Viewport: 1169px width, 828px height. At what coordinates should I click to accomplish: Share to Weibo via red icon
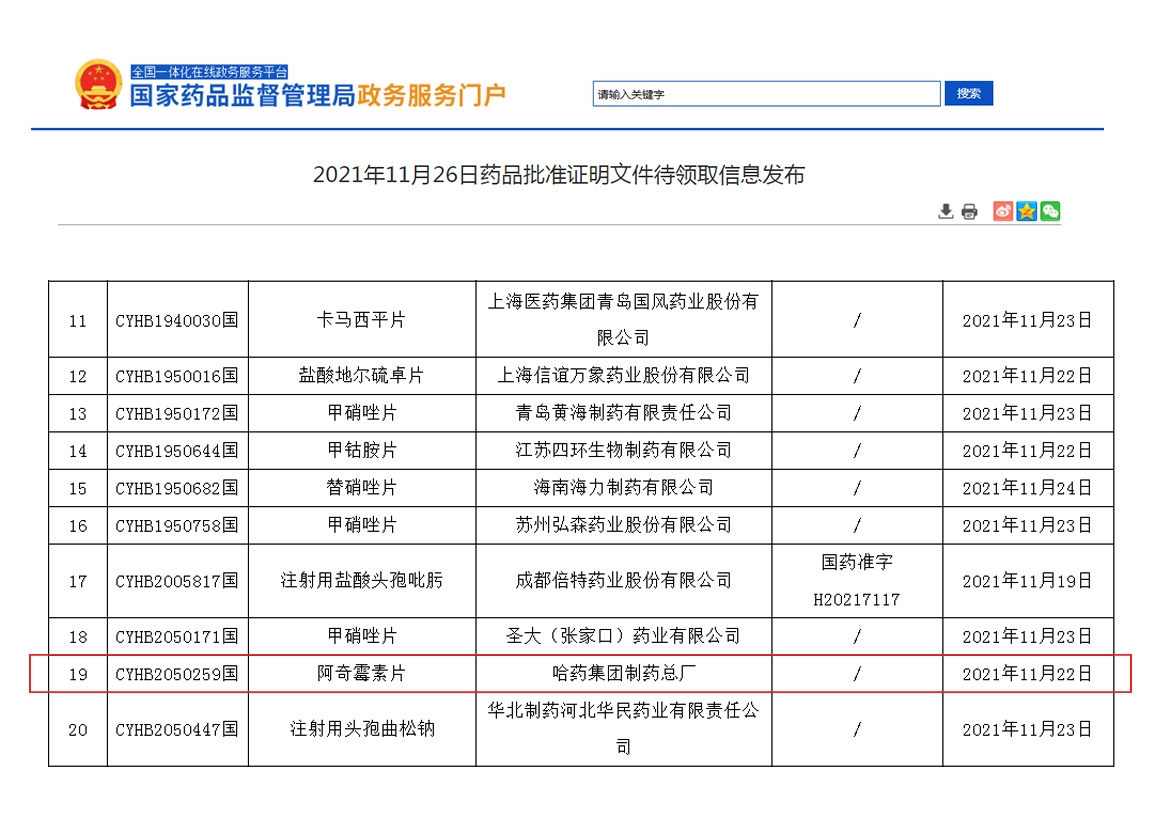tap(1003, 211)
